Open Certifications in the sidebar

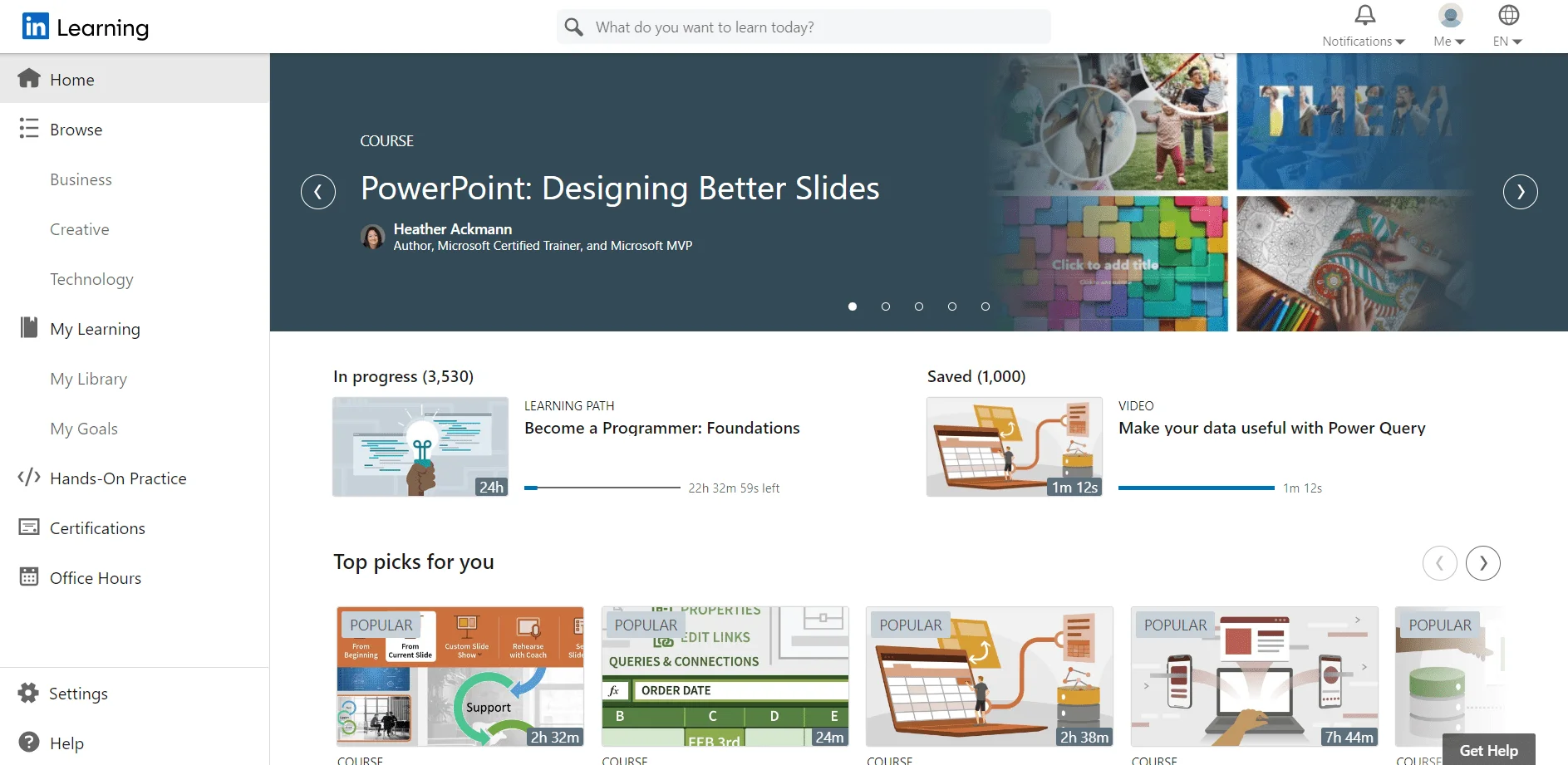(135, 527)
